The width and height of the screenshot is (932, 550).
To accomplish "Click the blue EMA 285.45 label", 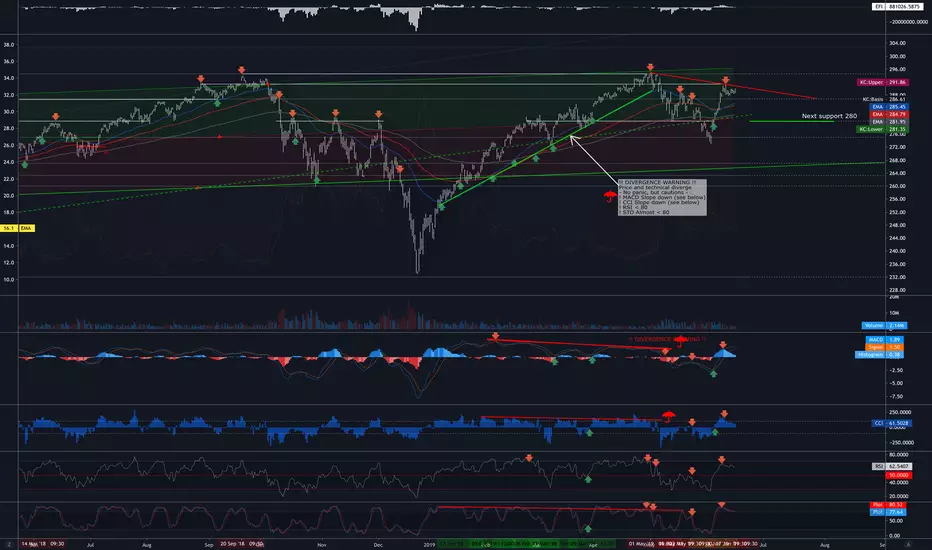I will pyautogui.click(x=889, y=107).
